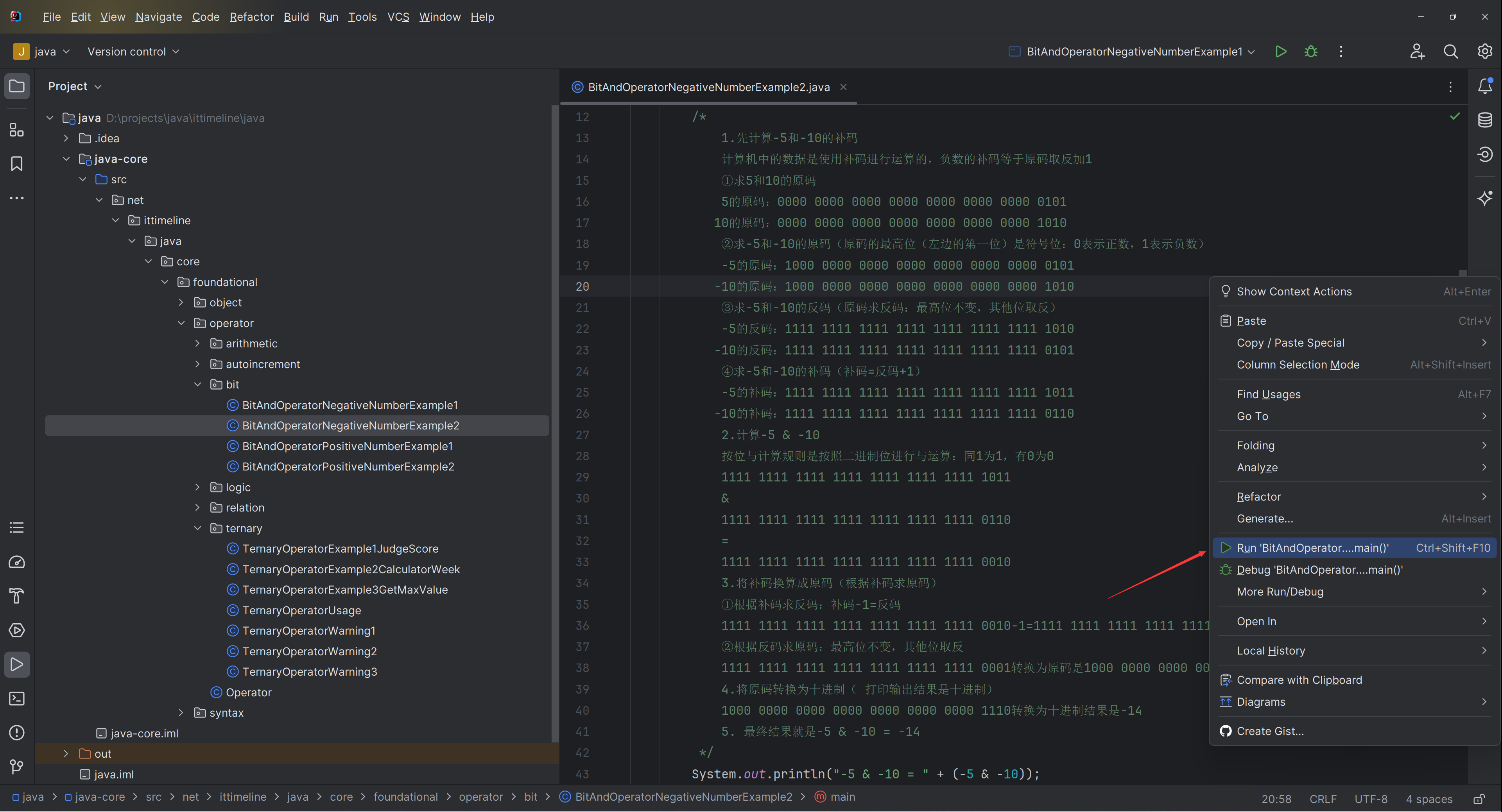1502x812 pixels.
Task: Open the Services tool window icon
Action: [x=17, y=630]
